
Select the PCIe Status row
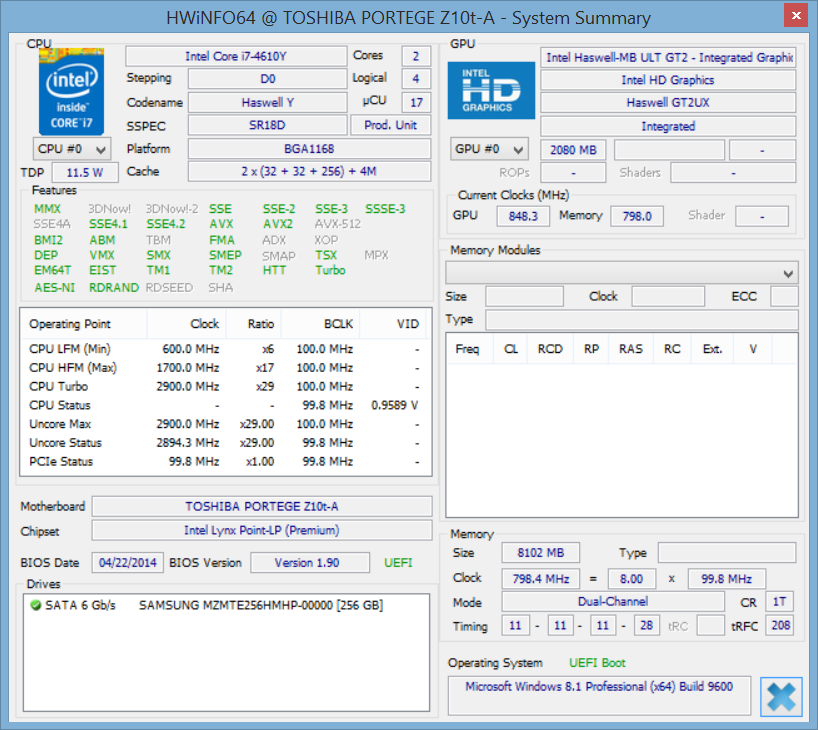(225, 461)
